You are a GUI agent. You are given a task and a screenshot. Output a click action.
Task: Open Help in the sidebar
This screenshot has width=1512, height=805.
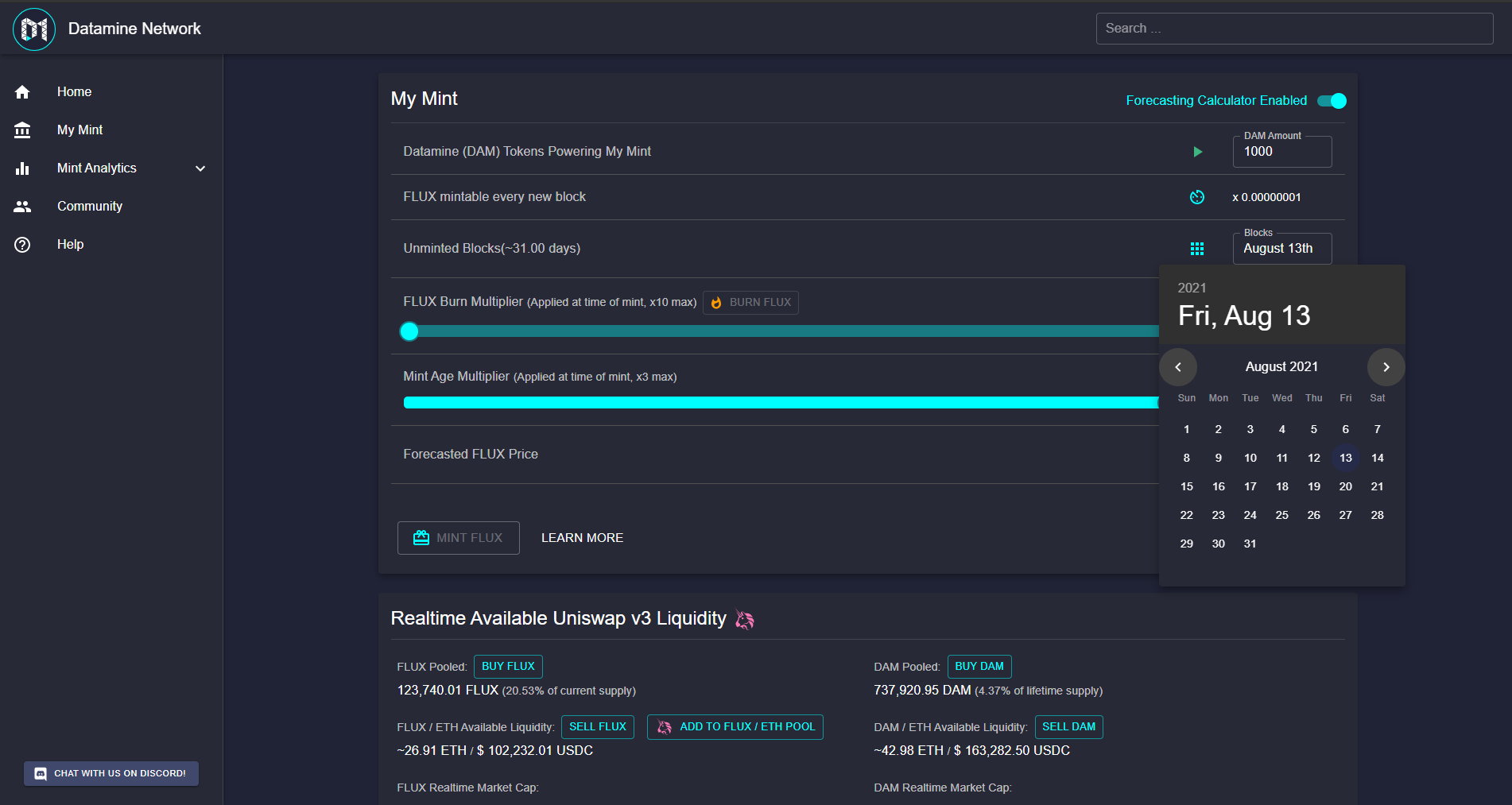tap(111, 245)
